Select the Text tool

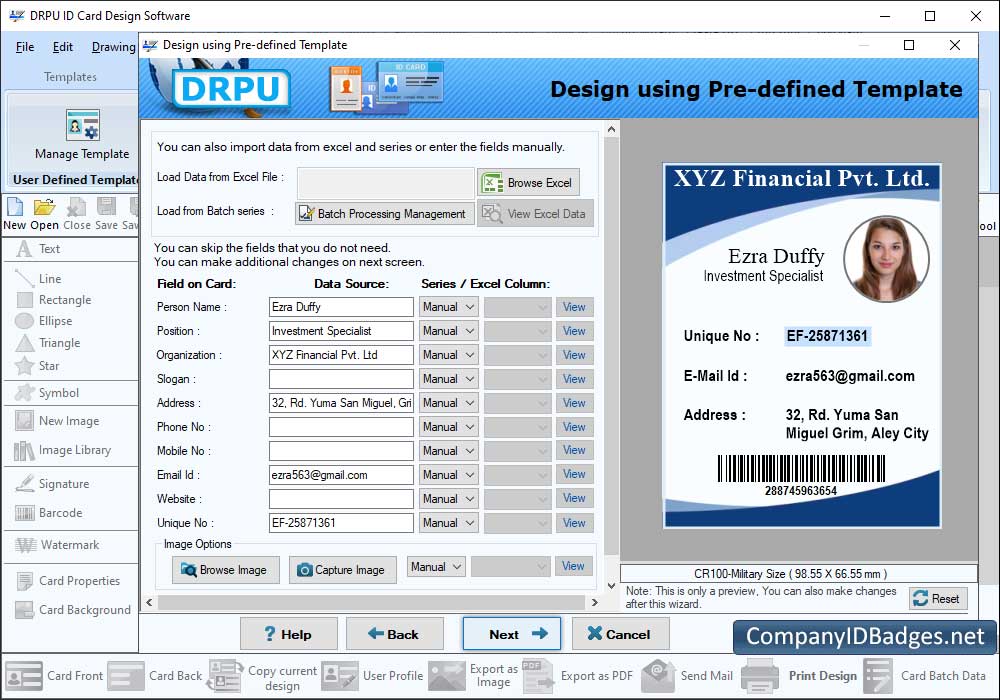(x=38, y=249)
